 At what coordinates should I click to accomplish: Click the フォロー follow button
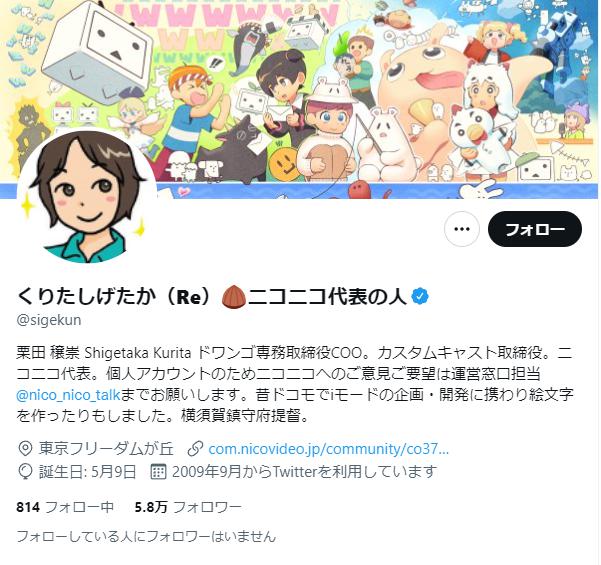point(535,229)
